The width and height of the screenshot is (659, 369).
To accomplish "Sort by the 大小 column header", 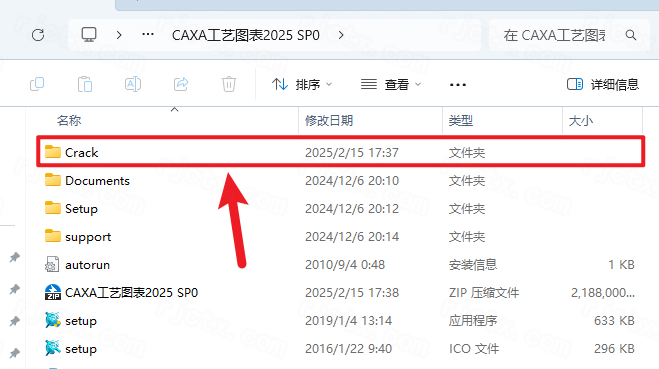I will [x=580, y=121].
